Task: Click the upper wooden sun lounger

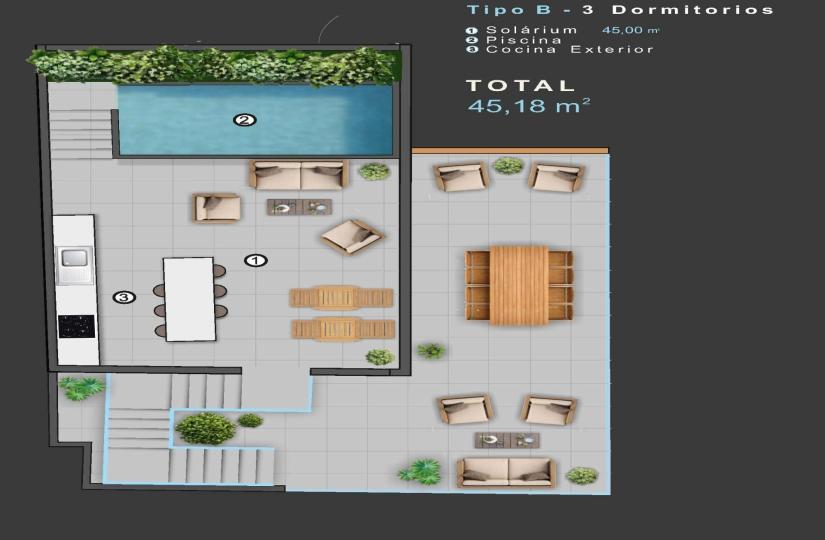Action: point(341,297)
